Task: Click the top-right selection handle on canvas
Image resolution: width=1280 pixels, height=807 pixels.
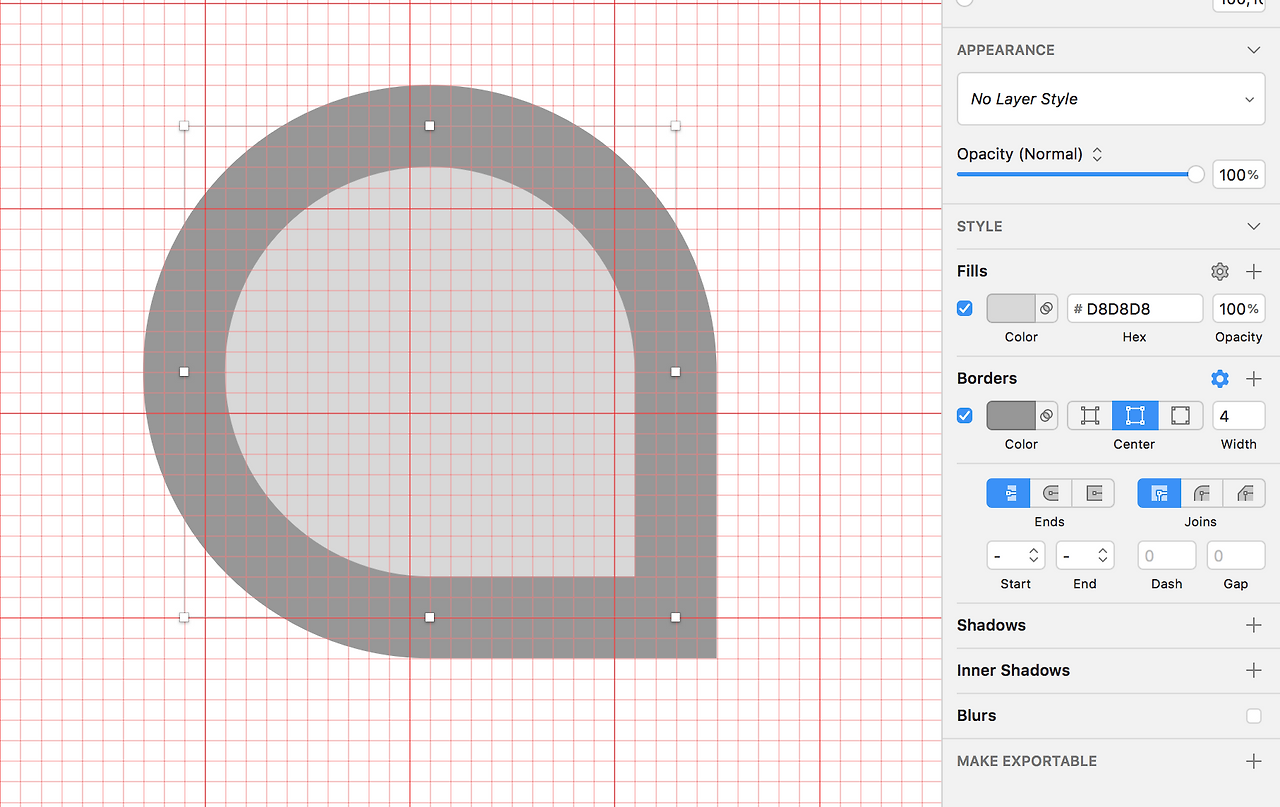Action: (x=676, y=126)
